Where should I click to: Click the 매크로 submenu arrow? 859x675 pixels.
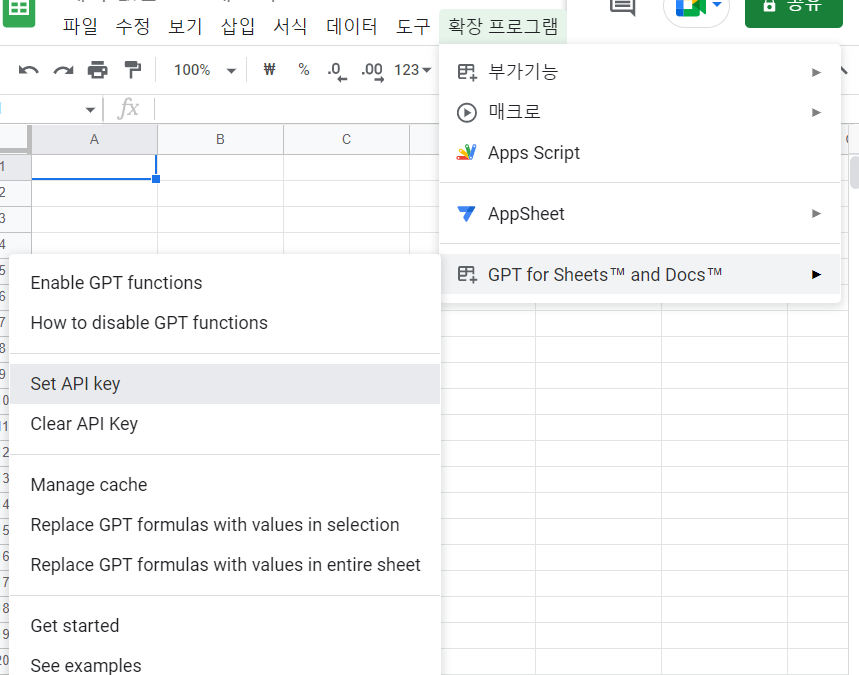[x=816, y=112]
